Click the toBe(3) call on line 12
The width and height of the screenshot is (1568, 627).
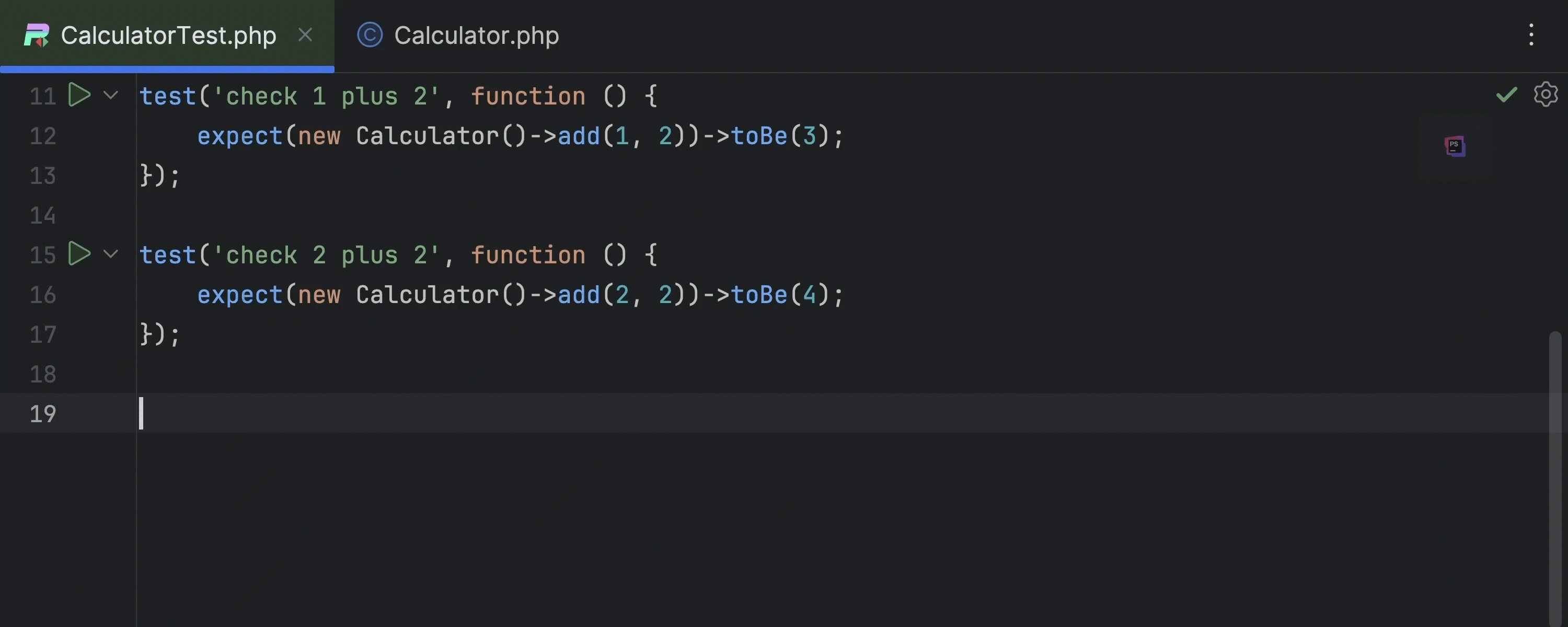(x=758, y=136)
